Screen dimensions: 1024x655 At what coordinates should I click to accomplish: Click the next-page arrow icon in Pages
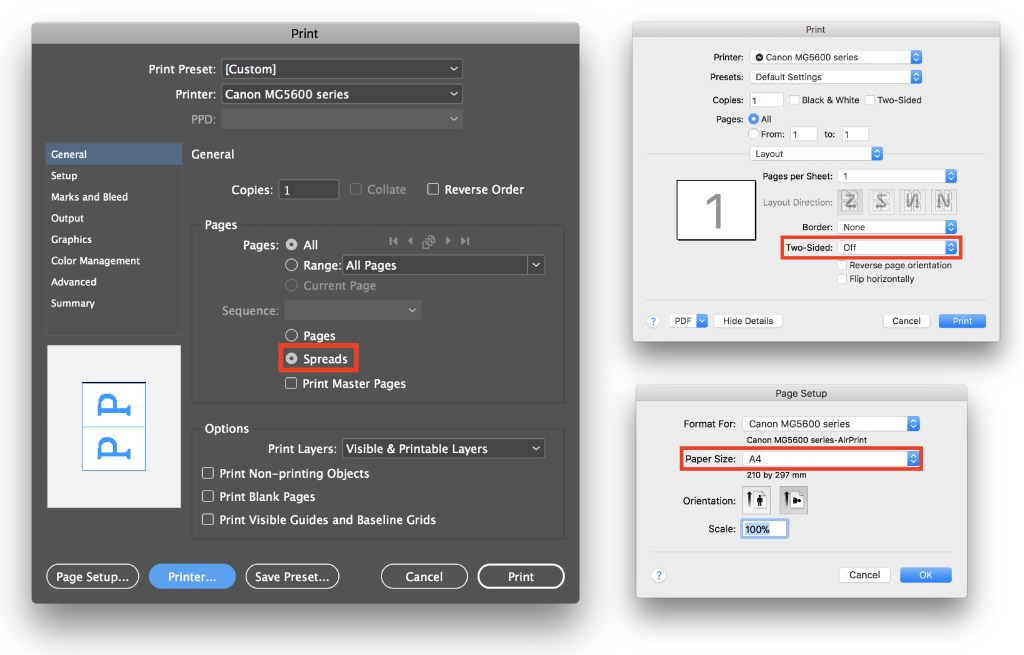tap(448, 241)
